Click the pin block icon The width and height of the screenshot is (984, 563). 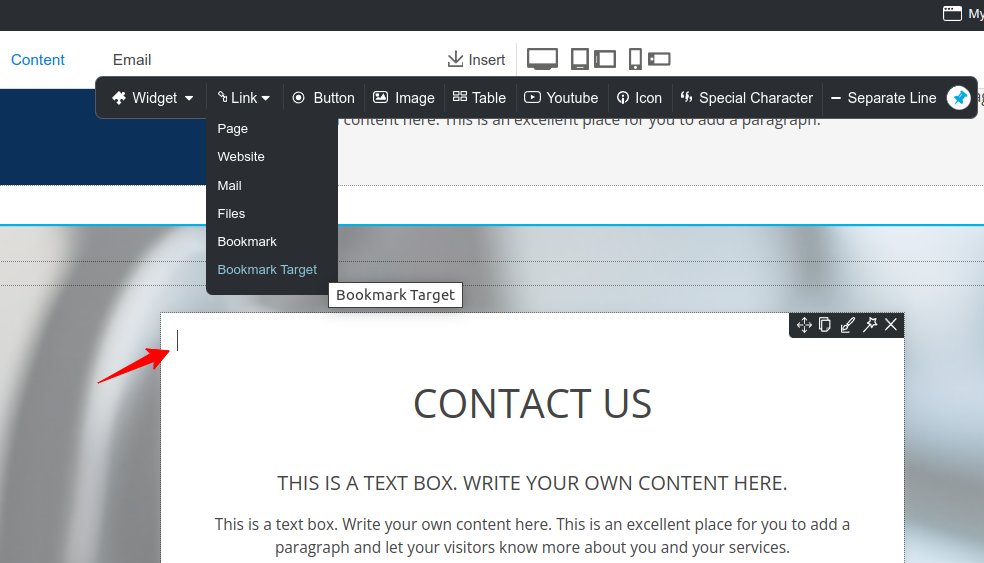tap(870, 324)
